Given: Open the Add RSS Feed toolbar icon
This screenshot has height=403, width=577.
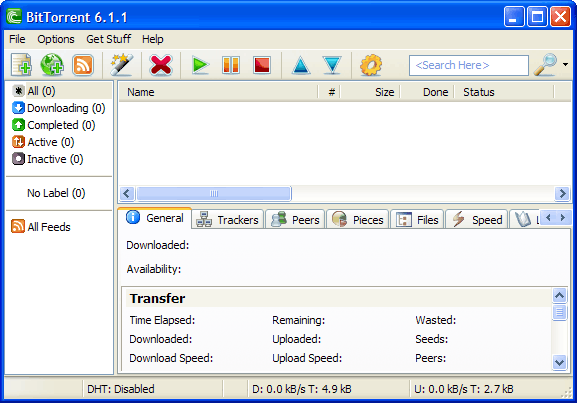Looking at the screenshot, I should point(83,65).
